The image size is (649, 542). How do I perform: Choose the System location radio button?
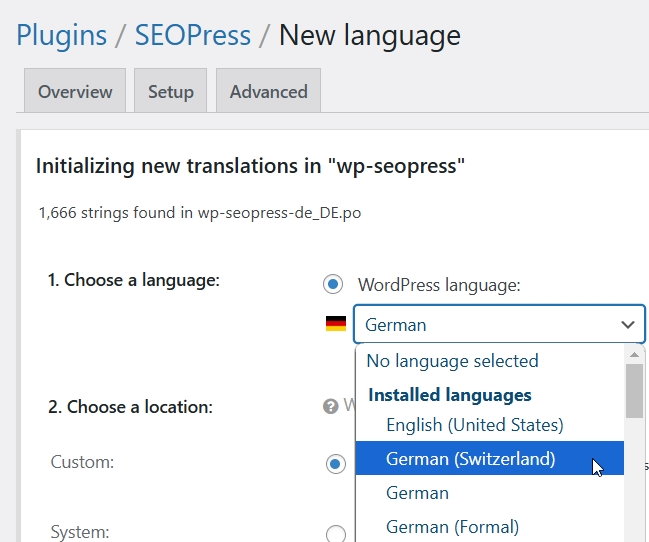[x=335, y=533]
